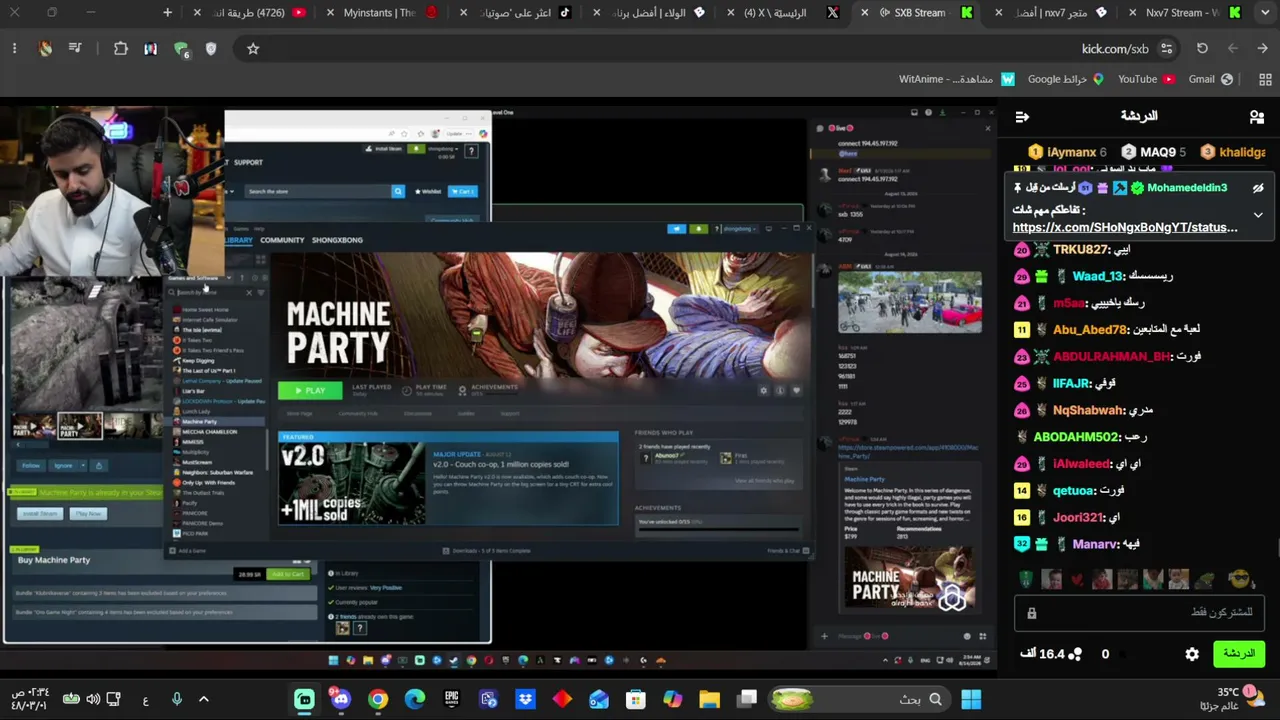Image resolution: width=1280 pixels, height=720 pixels.
Task: Open File Explorer from the taskbar
Action: coord(709,699)
